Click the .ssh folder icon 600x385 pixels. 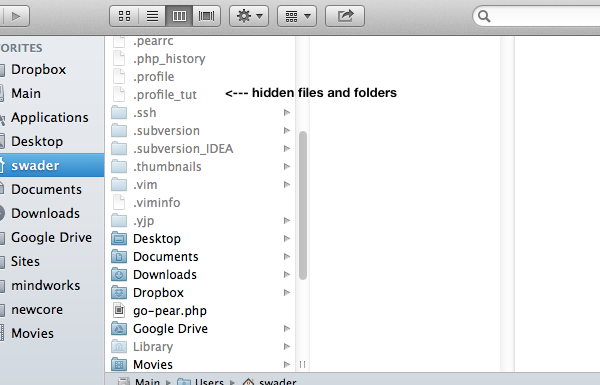click(x=119, y=113)
